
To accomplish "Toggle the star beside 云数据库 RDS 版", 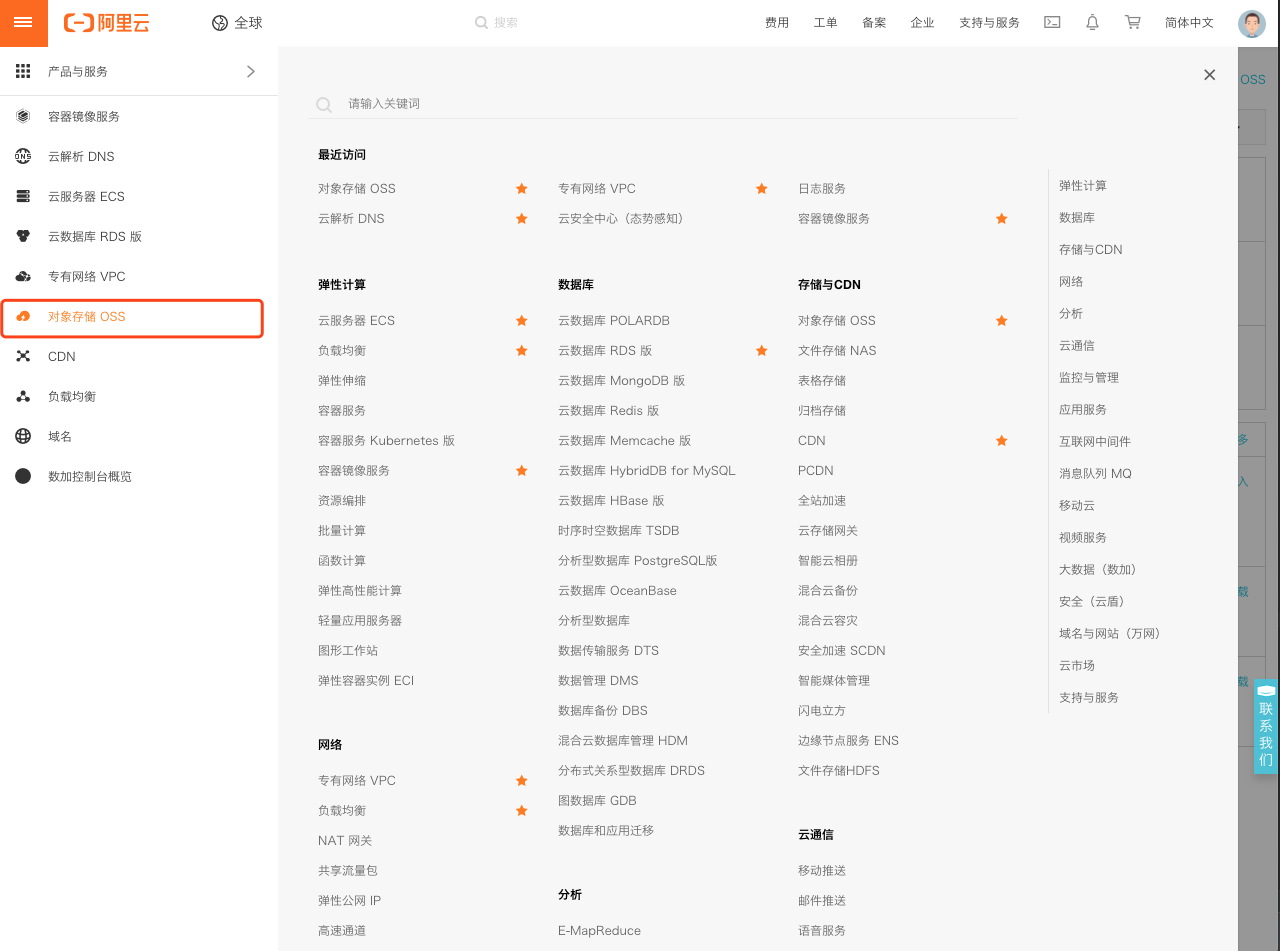I will (761, 350).
